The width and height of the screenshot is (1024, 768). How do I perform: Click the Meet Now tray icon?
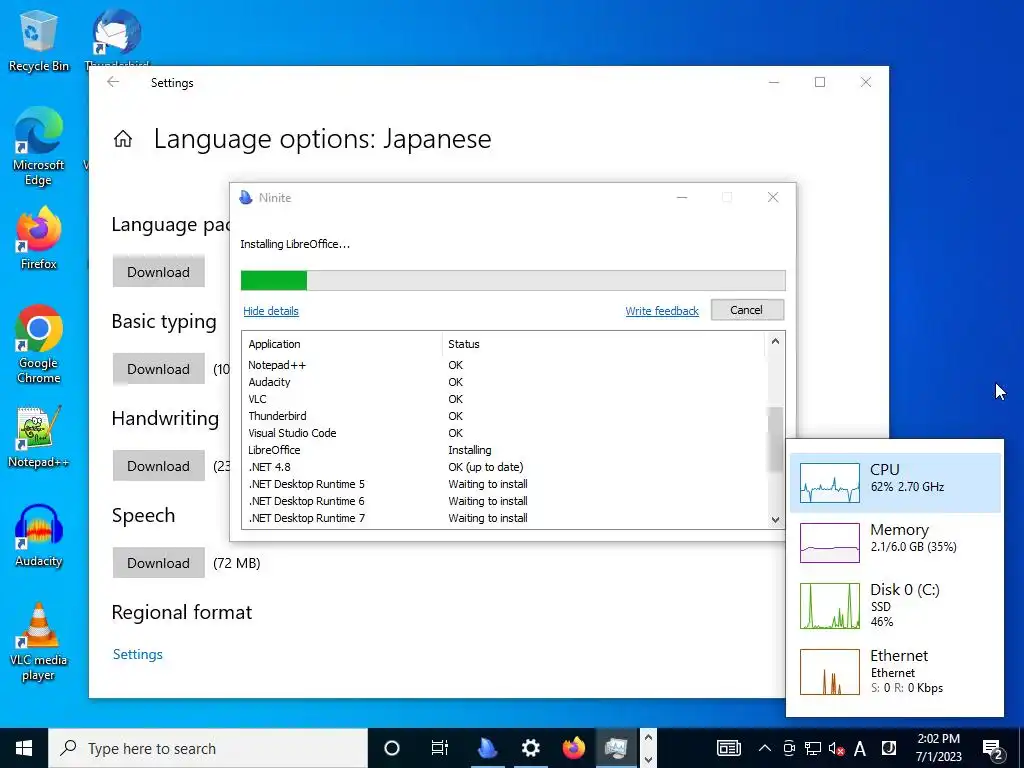pyautogui.click(x=789, y=748)
